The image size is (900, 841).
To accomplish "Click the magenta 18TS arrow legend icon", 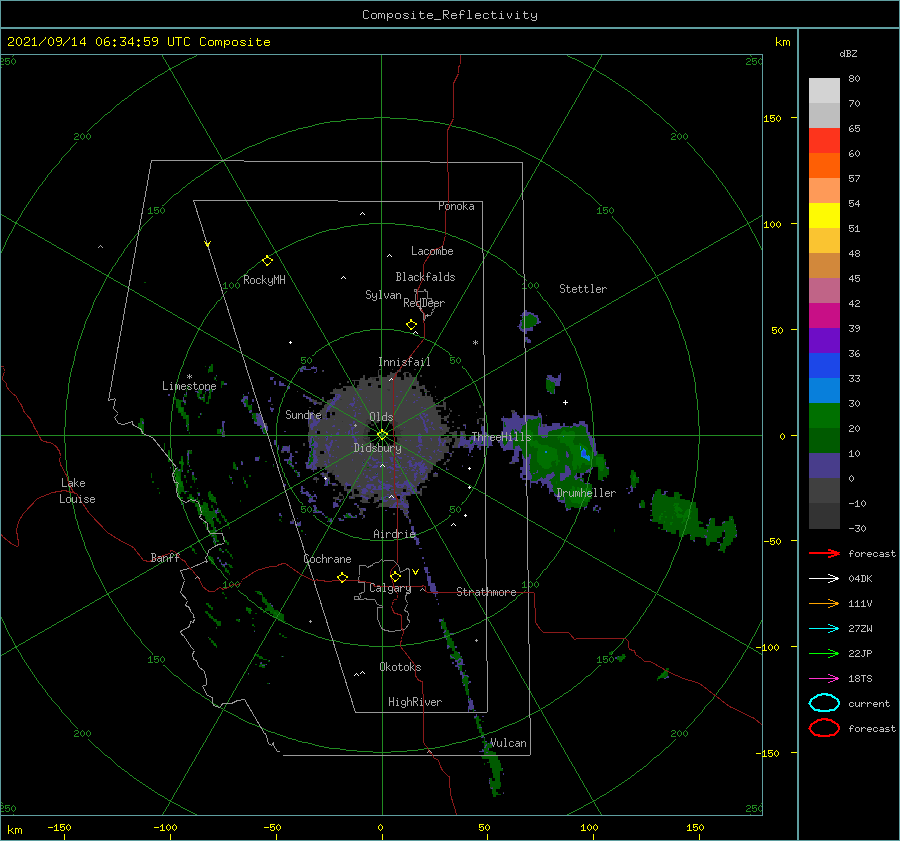I will (x=824, y=679).
